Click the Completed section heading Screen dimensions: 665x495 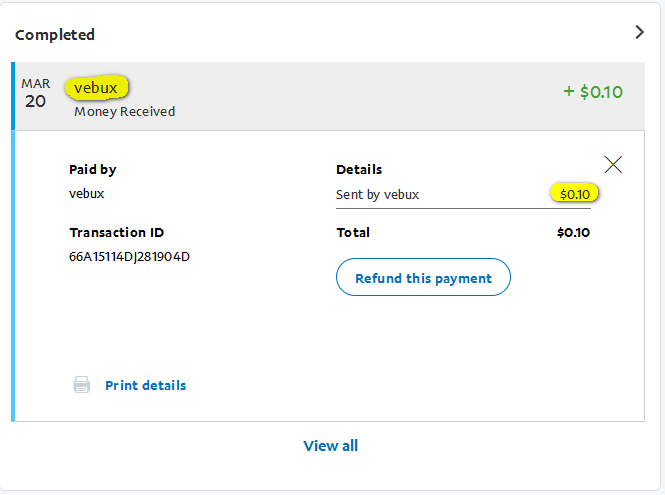pos(55,34)
